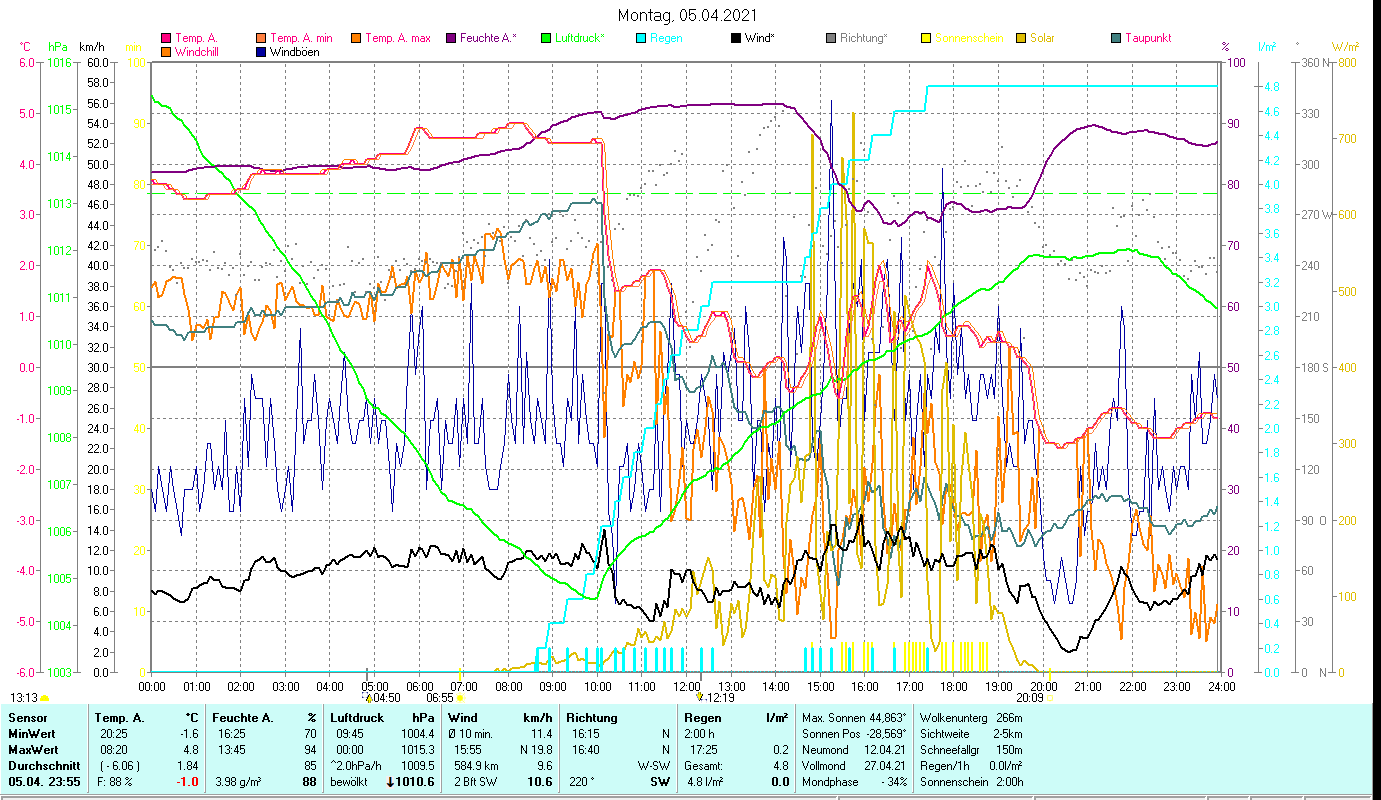Click the Gesamt: rain total label

coord(704,765)
